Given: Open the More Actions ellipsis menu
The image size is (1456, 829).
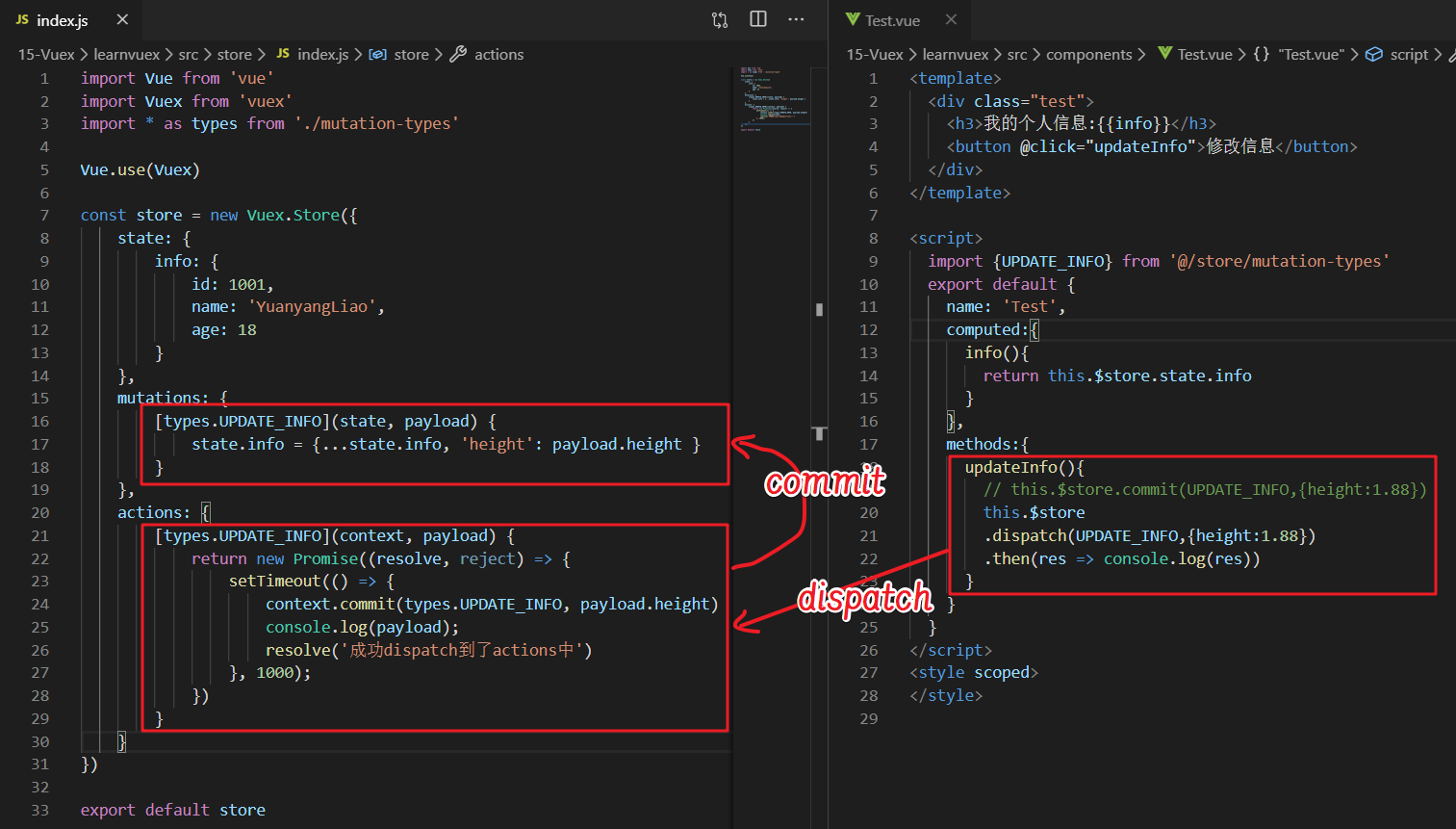Looking at the screenshot, I should (796, 19).
